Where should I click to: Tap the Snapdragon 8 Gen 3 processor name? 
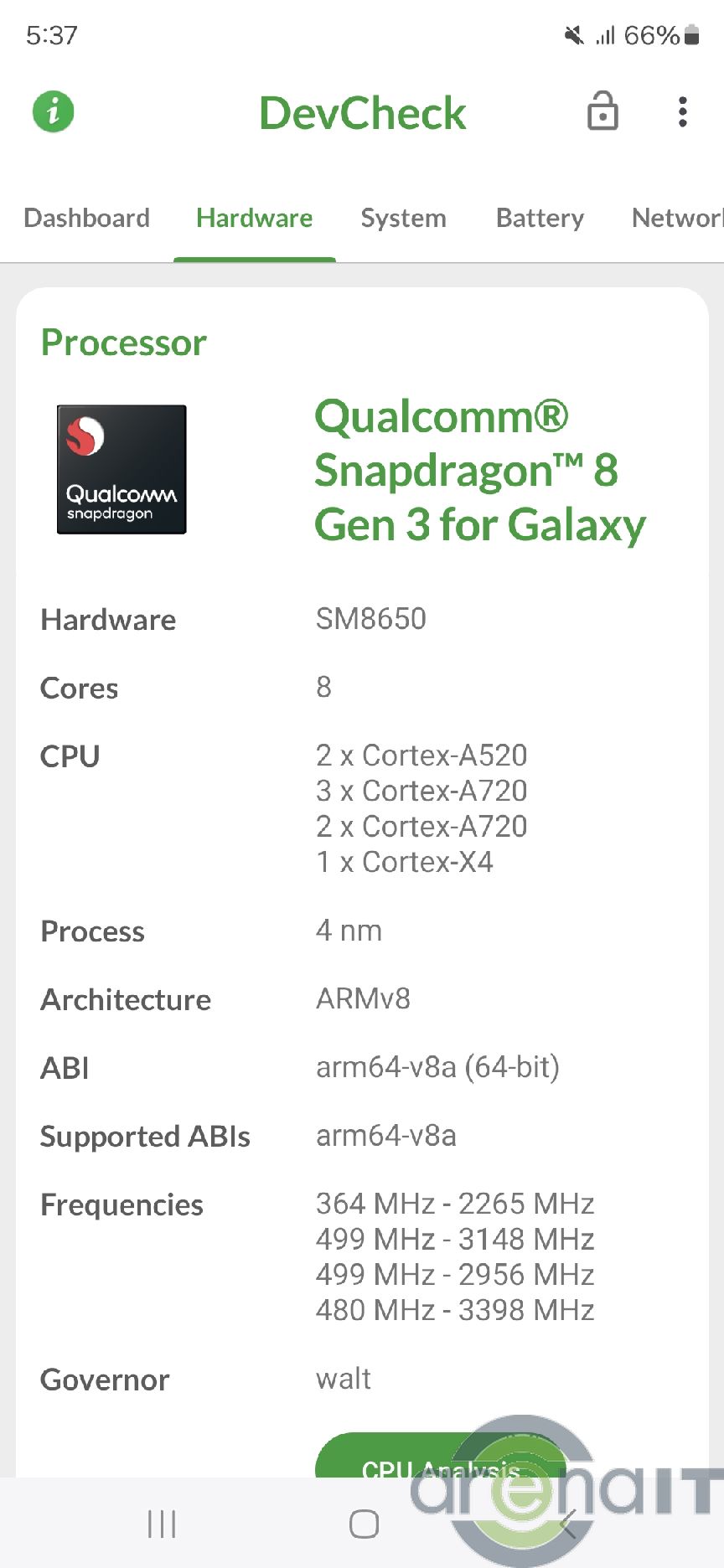[479, 471]
